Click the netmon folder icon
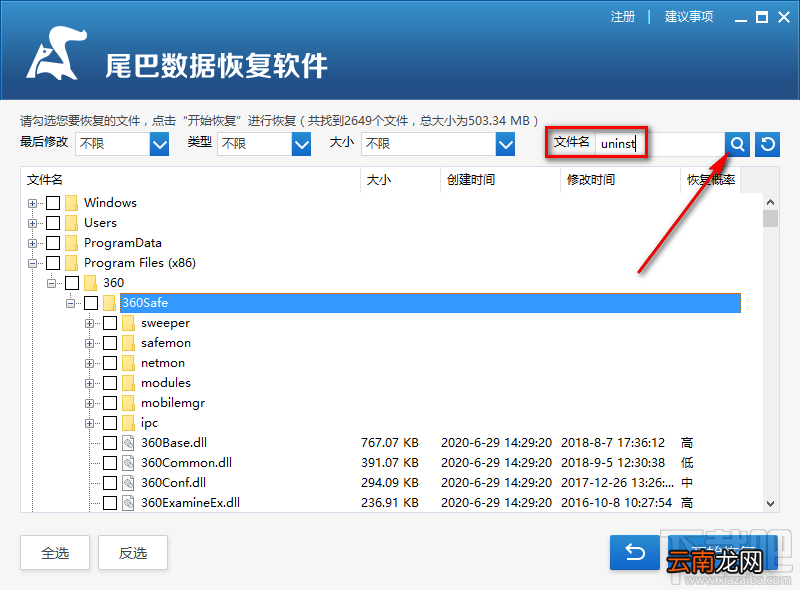800x590 pixels. point(129,363)
